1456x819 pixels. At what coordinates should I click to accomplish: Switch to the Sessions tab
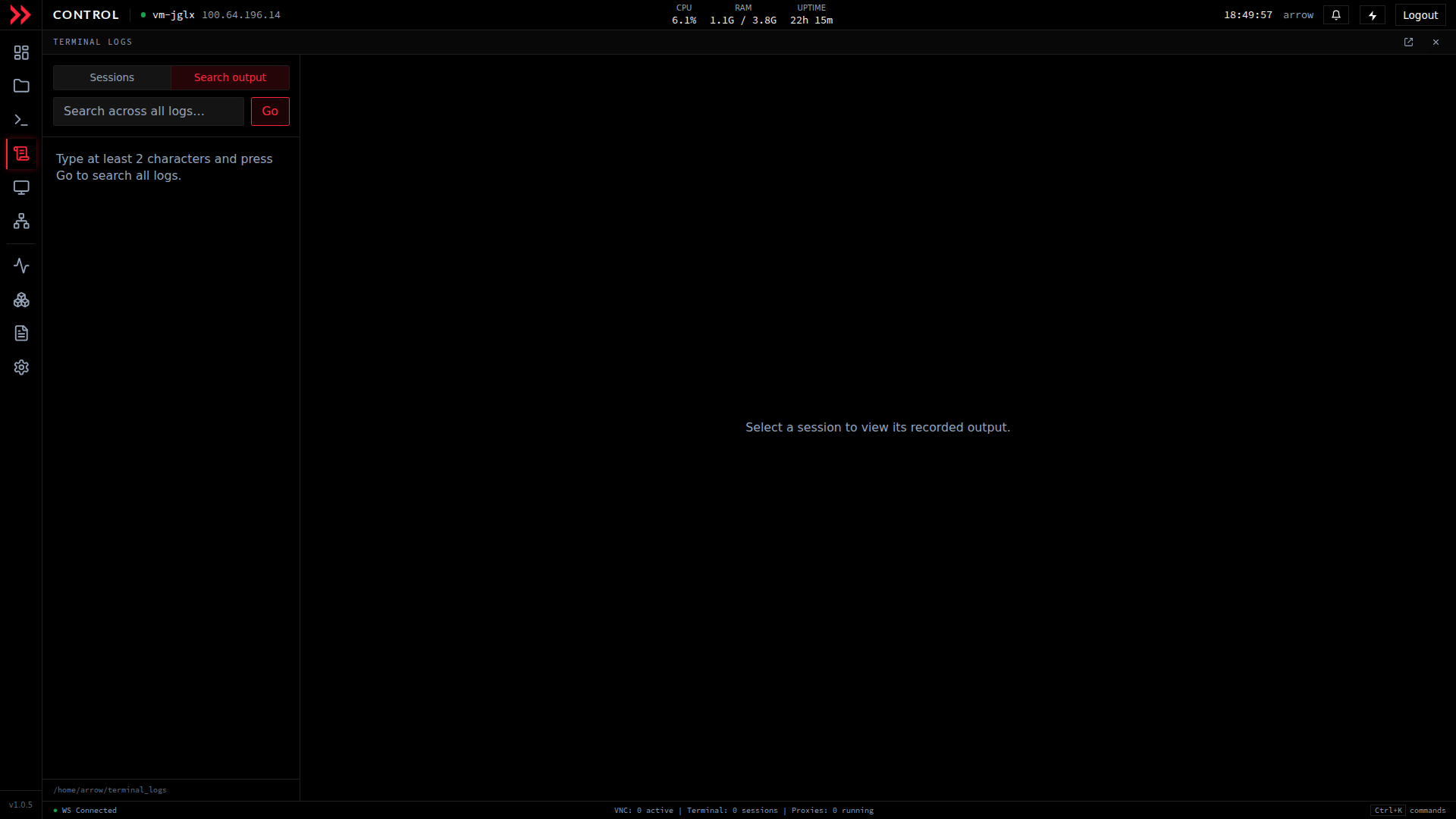point(112,77)
